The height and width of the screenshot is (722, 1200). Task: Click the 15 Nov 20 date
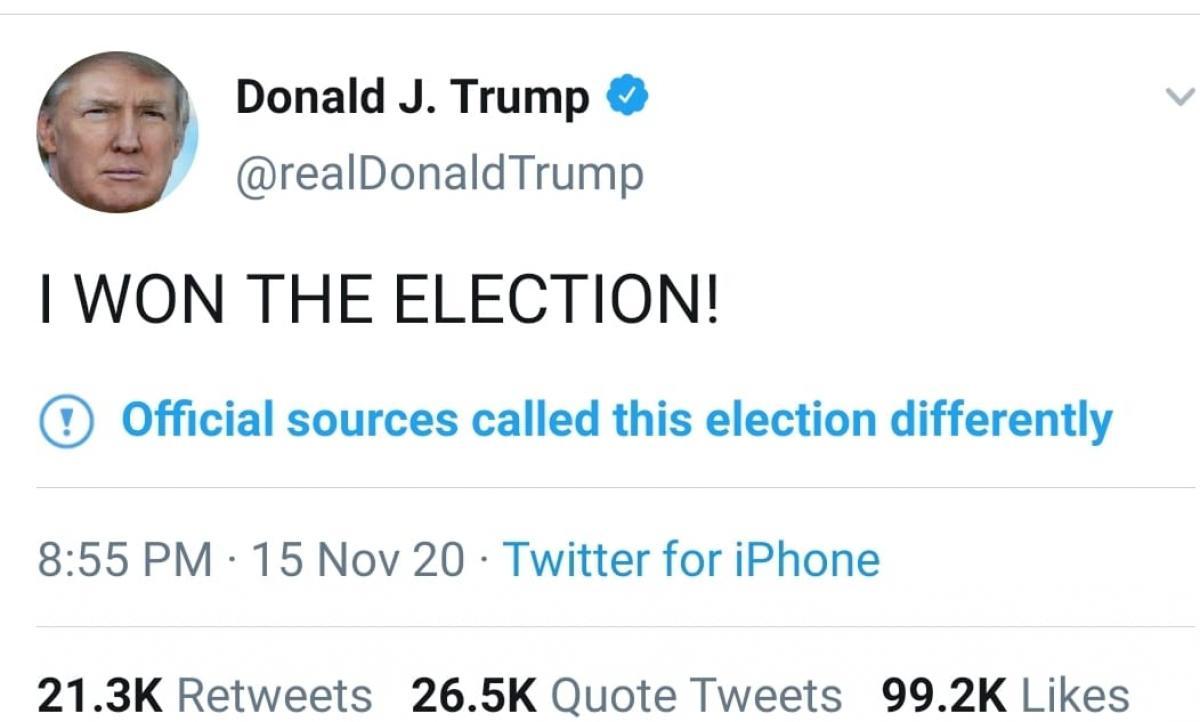coord(358,560)
